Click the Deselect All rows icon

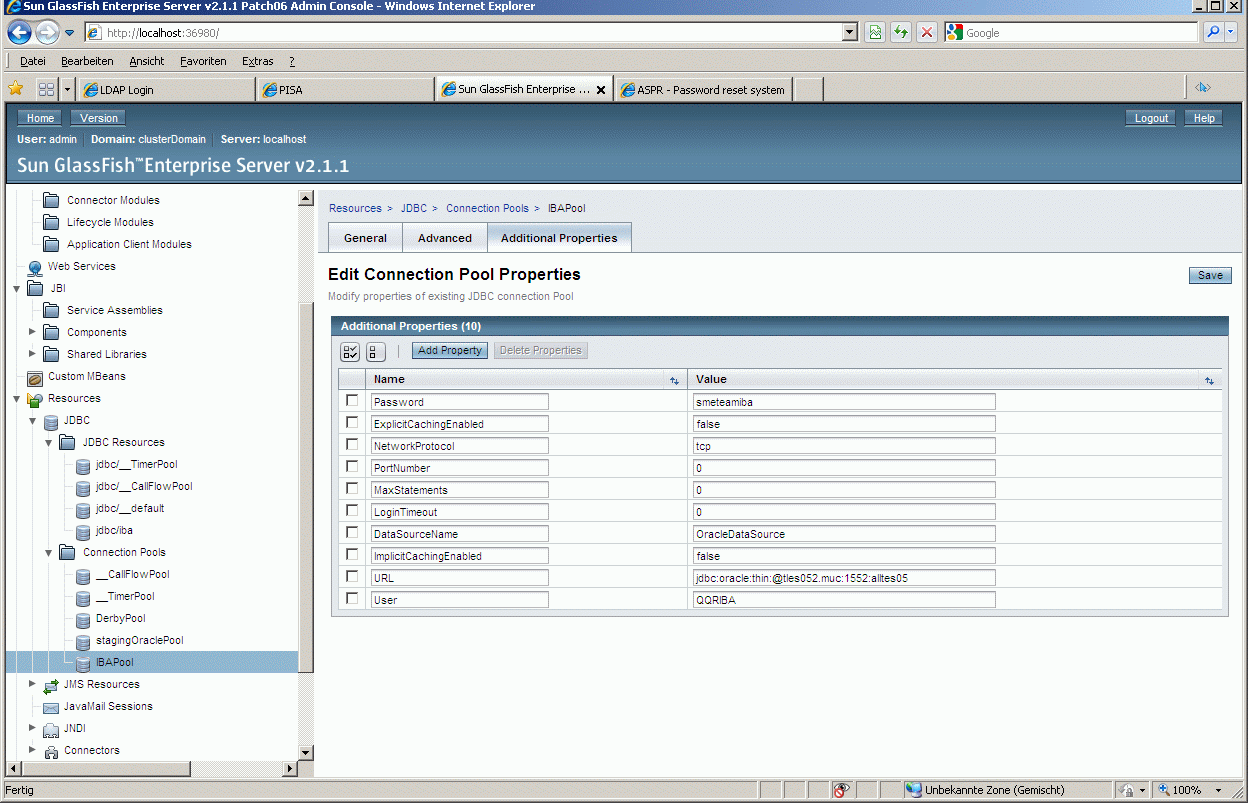[x=375, y=351]
